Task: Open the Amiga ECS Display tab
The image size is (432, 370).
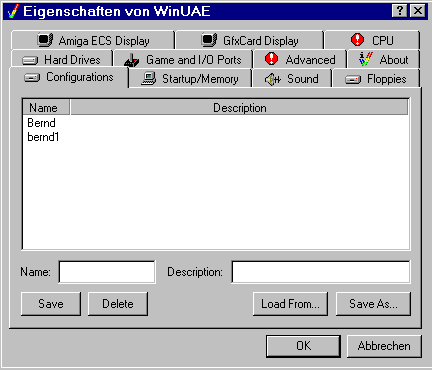Action: [93, 40]
